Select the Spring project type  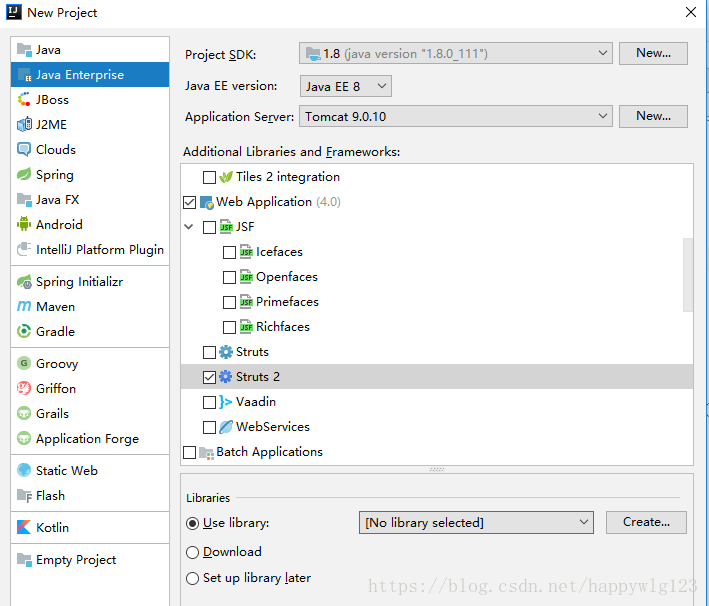click(x=90, y=175)
